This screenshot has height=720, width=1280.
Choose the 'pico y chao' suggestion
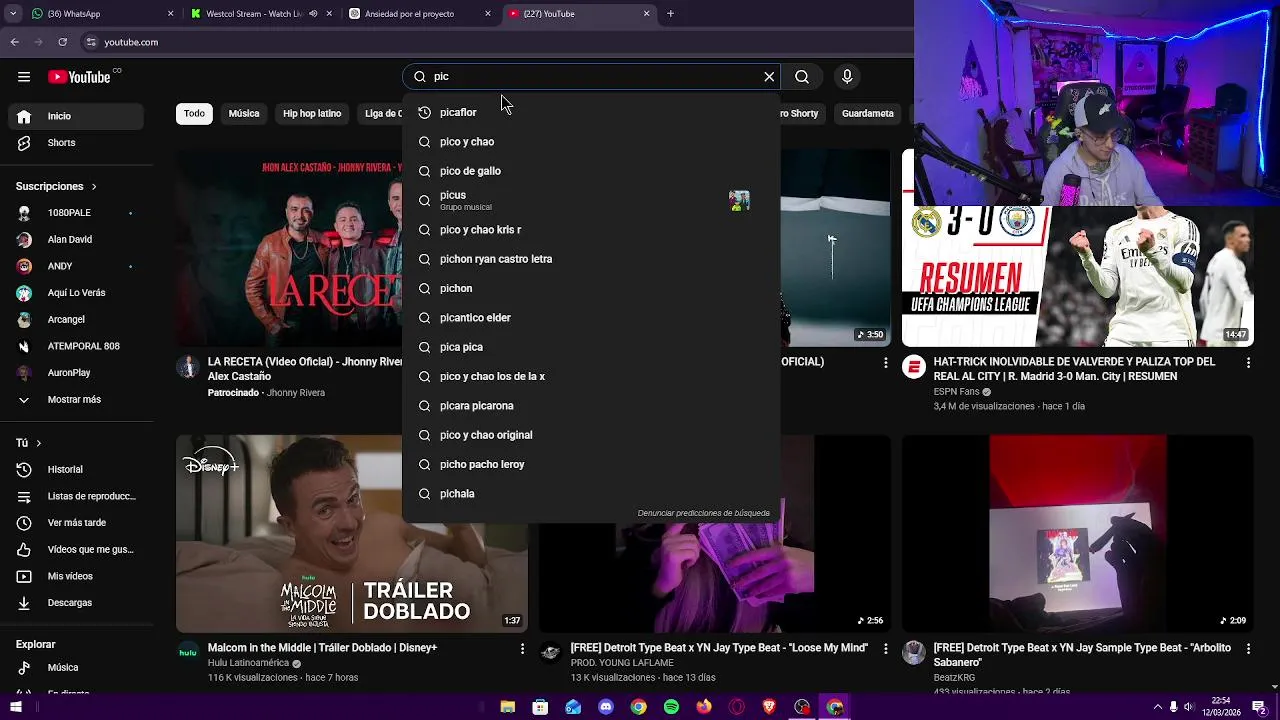(591, 142)
